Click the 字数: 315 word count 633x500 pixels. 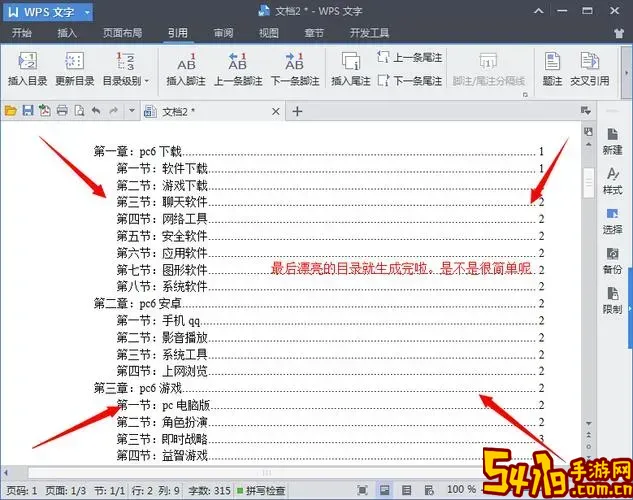coord(209,491)
